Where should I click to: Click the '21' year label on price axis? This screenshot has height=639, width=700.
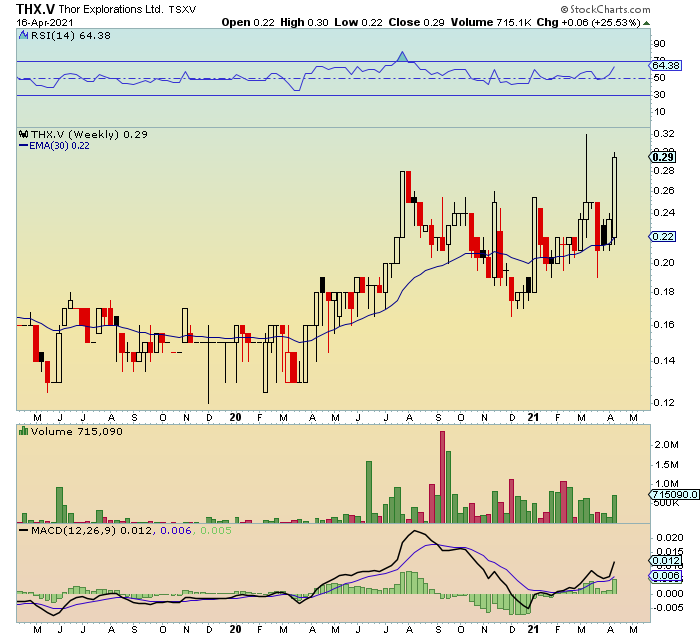533,418
